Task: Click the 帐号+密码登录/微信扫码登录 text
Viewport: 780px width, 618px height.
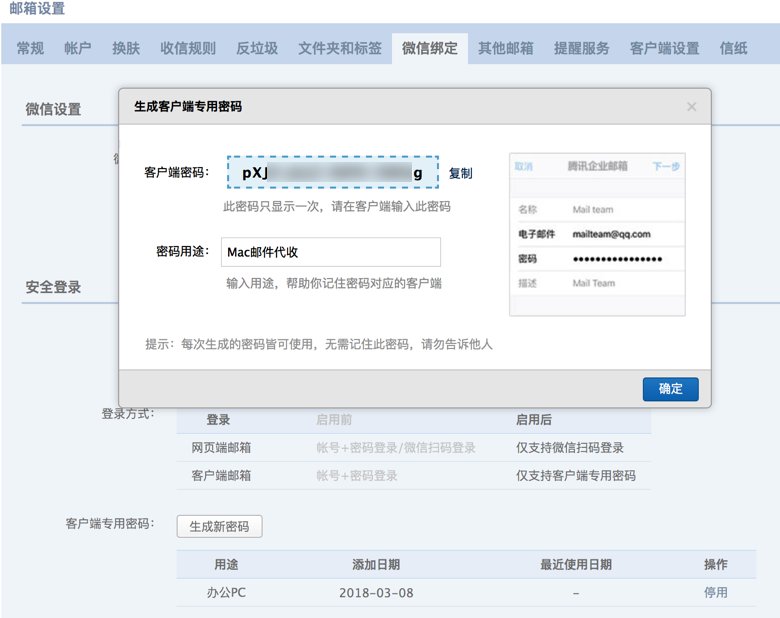Action: coord(396,447)
